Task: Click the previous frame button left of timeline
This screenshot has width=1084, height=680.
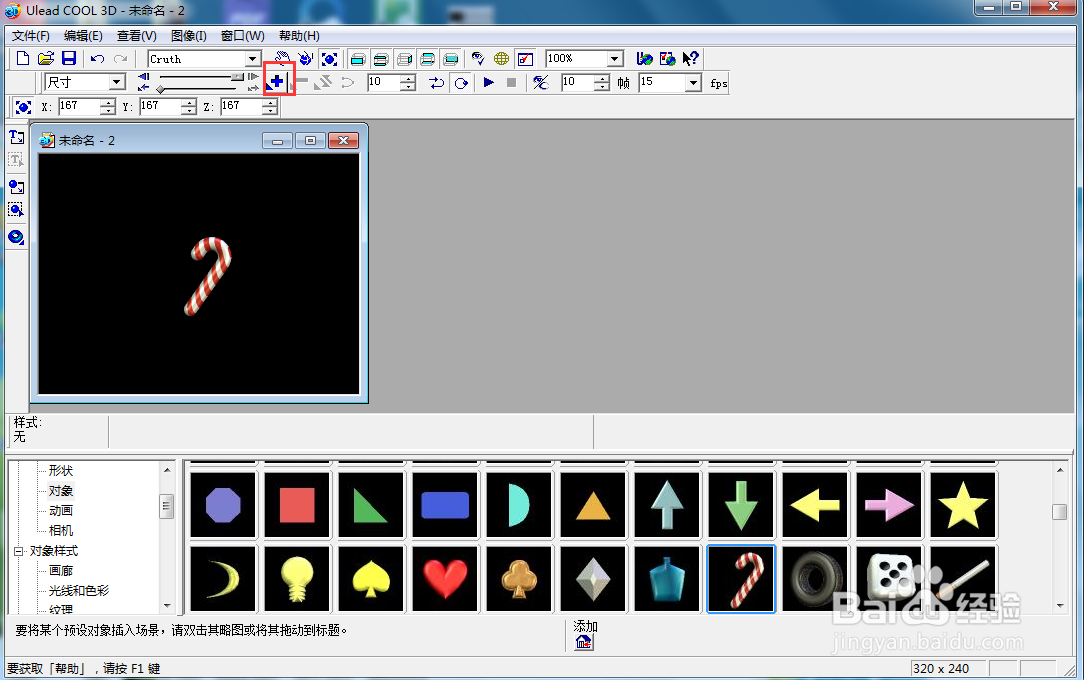Action: [144, 77]
